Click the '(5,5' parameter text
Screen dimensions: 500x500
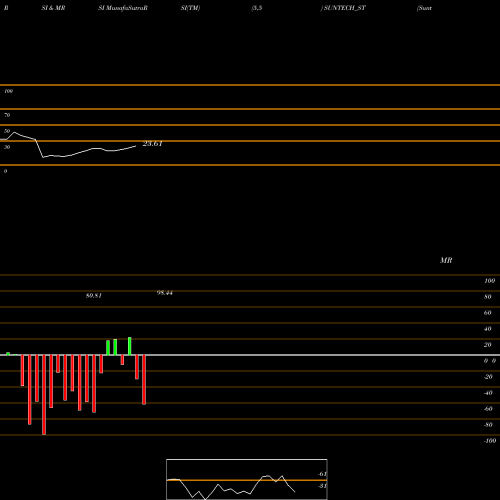click(x=257, y=8)
